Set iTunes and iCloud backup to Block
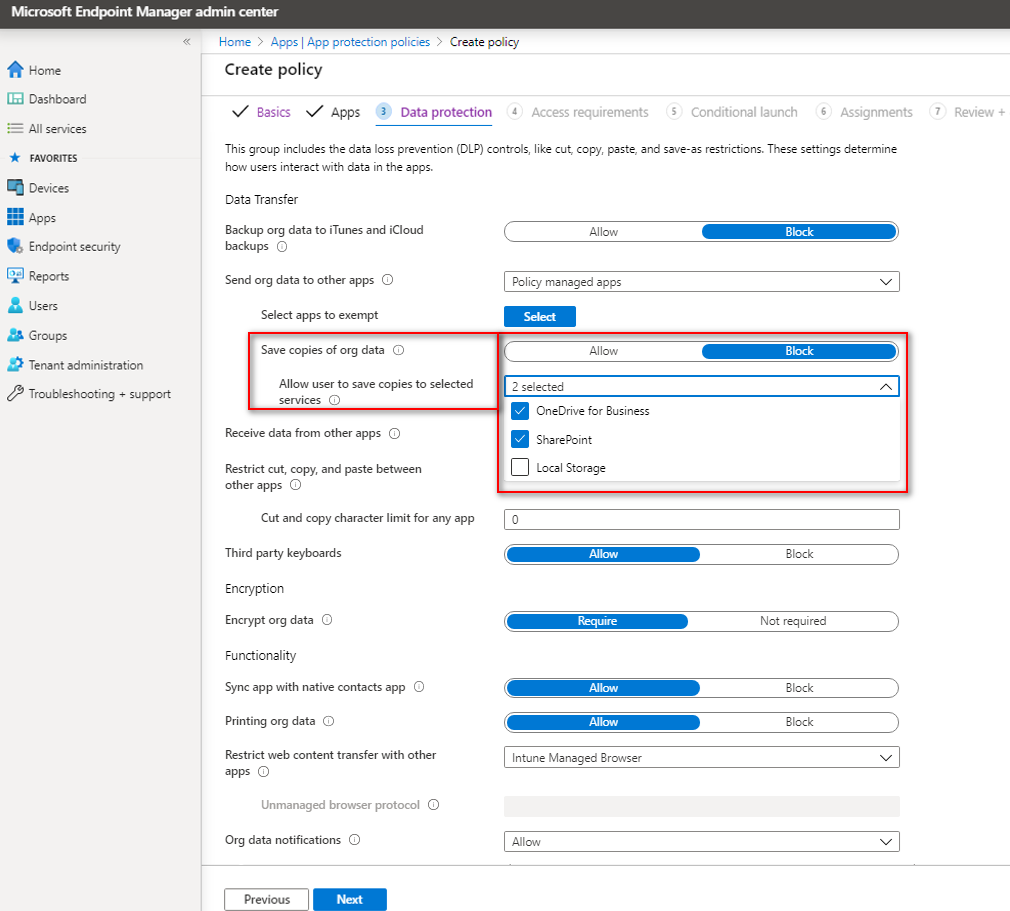 coord(799,232)
